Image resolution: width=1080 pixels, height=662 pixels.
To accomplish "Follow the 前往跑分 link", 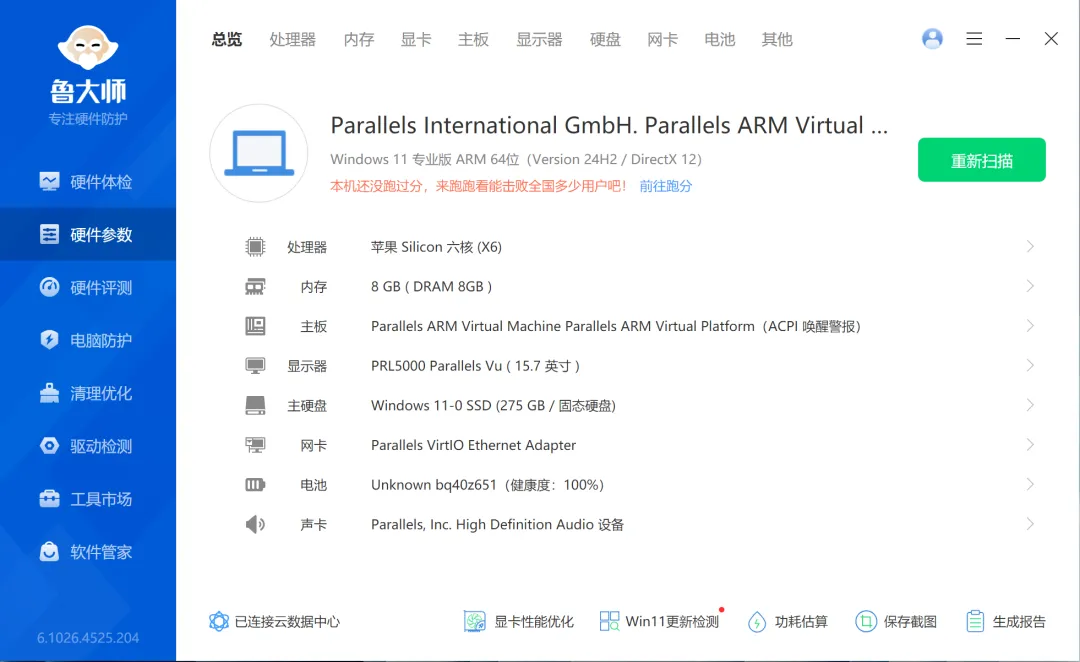I will point(665,186).
